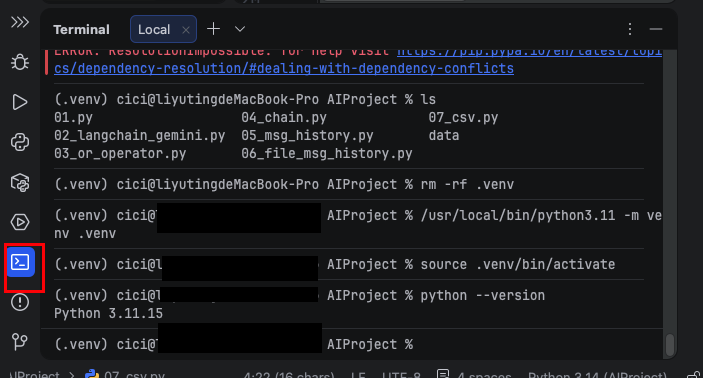Image resolution: width=703 pixels, height=378 pixels.
Task: Open the dependency-conflicts pip help link
Action: point(284,69)
